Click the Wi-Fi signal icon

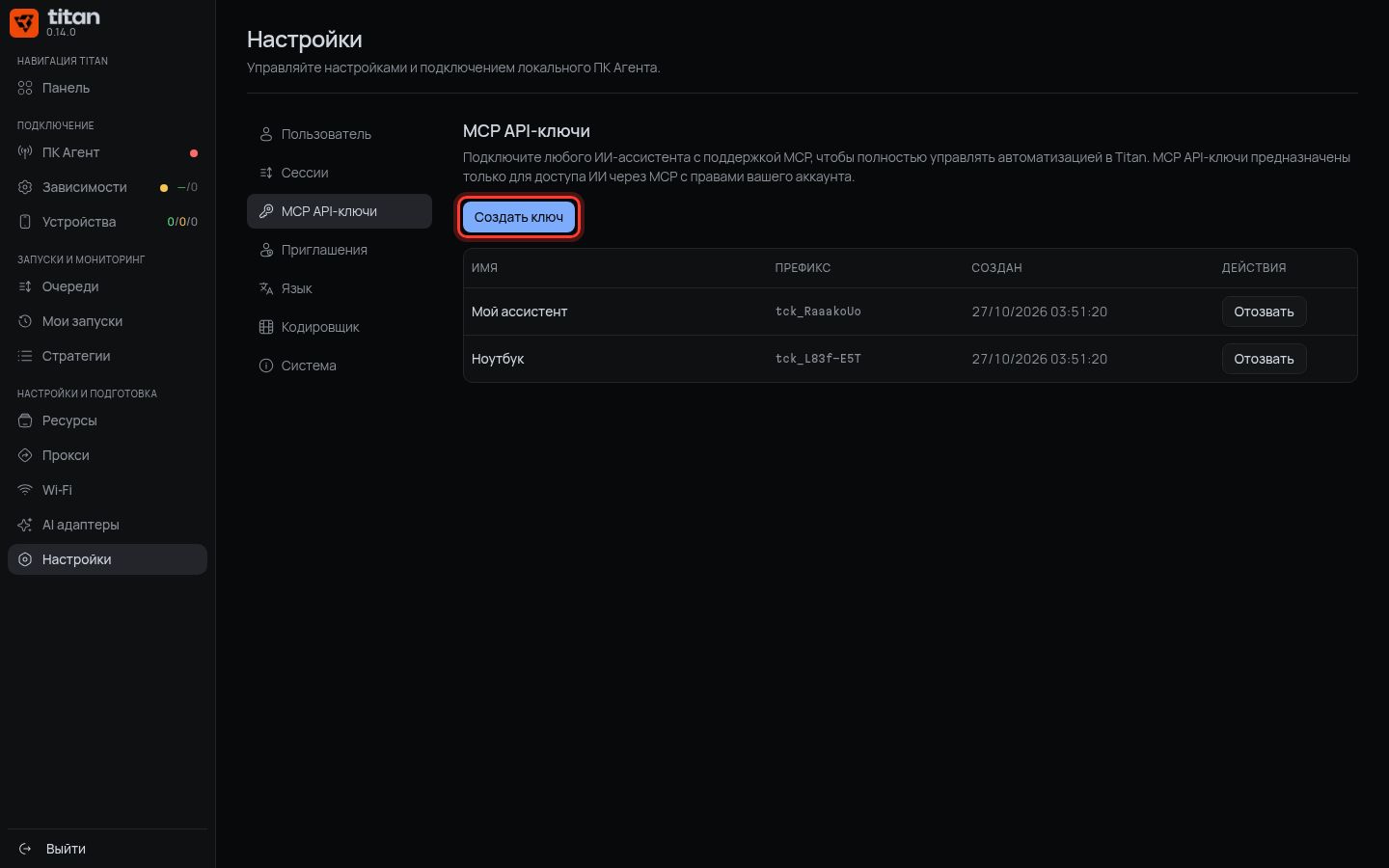click(25, 490)
